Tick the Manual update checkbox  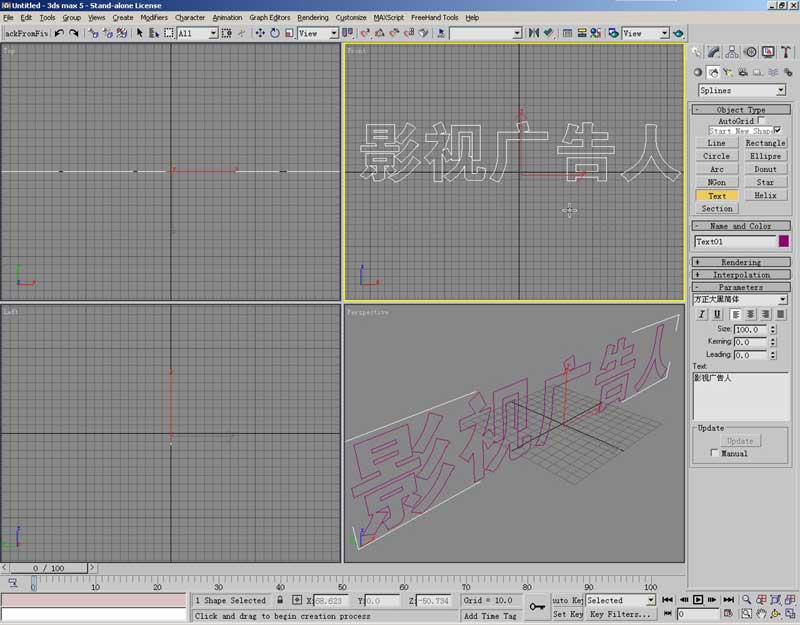point(712,453)
